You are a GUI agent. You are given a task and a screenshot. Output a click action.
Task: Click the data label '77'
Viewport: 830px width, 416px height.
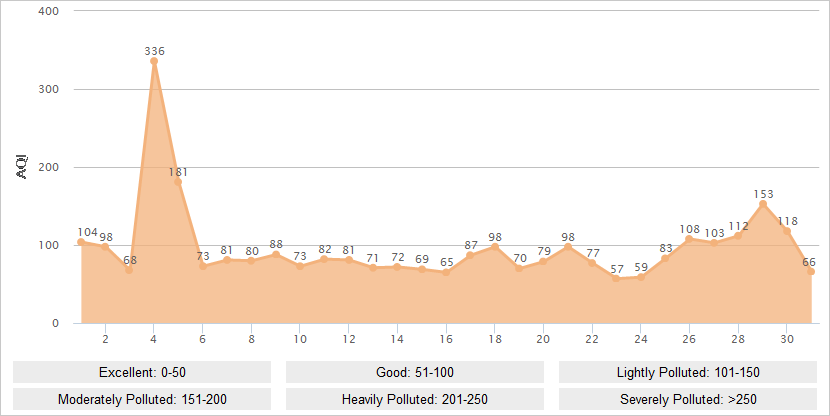click(x=593, y=253)
